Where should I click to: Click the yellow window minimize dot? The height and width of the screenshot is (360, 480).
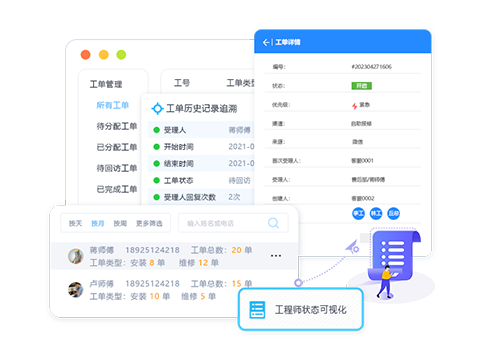(104, 55)
